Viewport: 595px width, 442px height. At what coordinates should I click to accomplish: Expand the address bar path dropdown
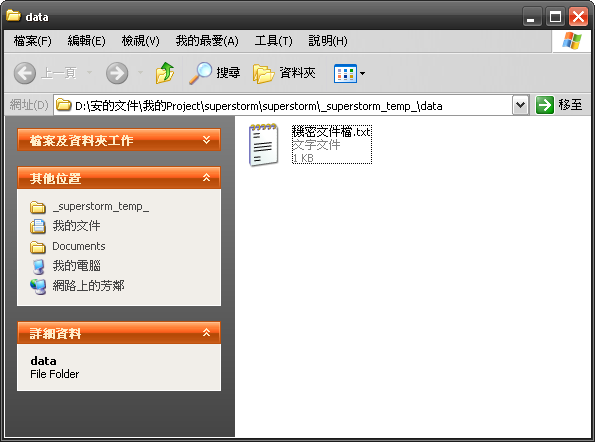pos(521,105)
